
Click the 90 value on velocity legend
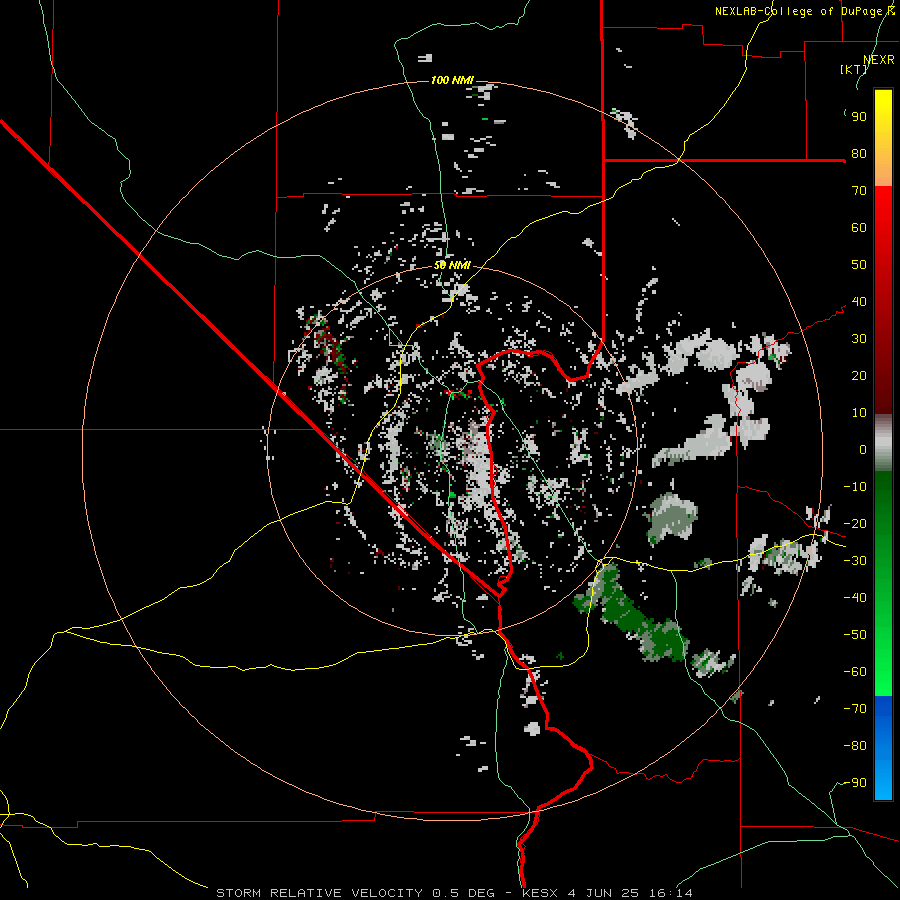859,117
